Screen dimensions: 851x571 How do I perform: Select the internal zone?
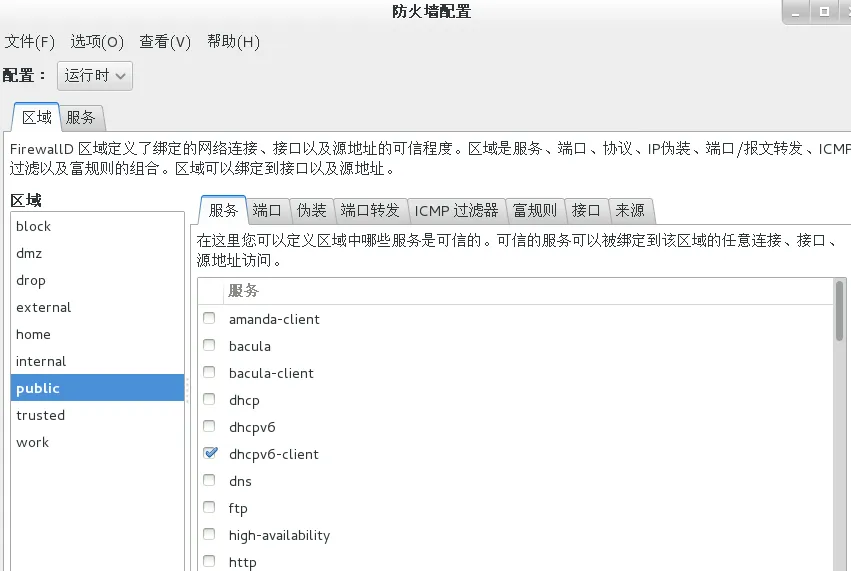(x=98, y=361)
